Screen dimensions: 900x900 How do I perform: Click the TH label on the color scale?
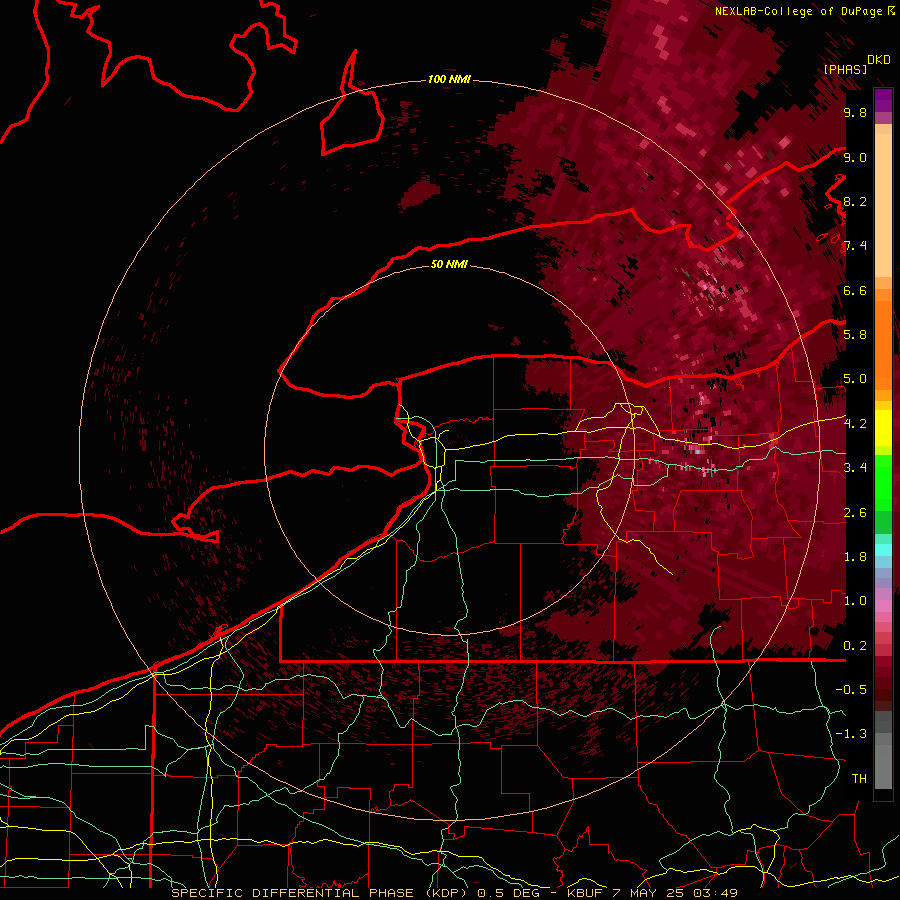pyautogui.click(x=859, y=778)
